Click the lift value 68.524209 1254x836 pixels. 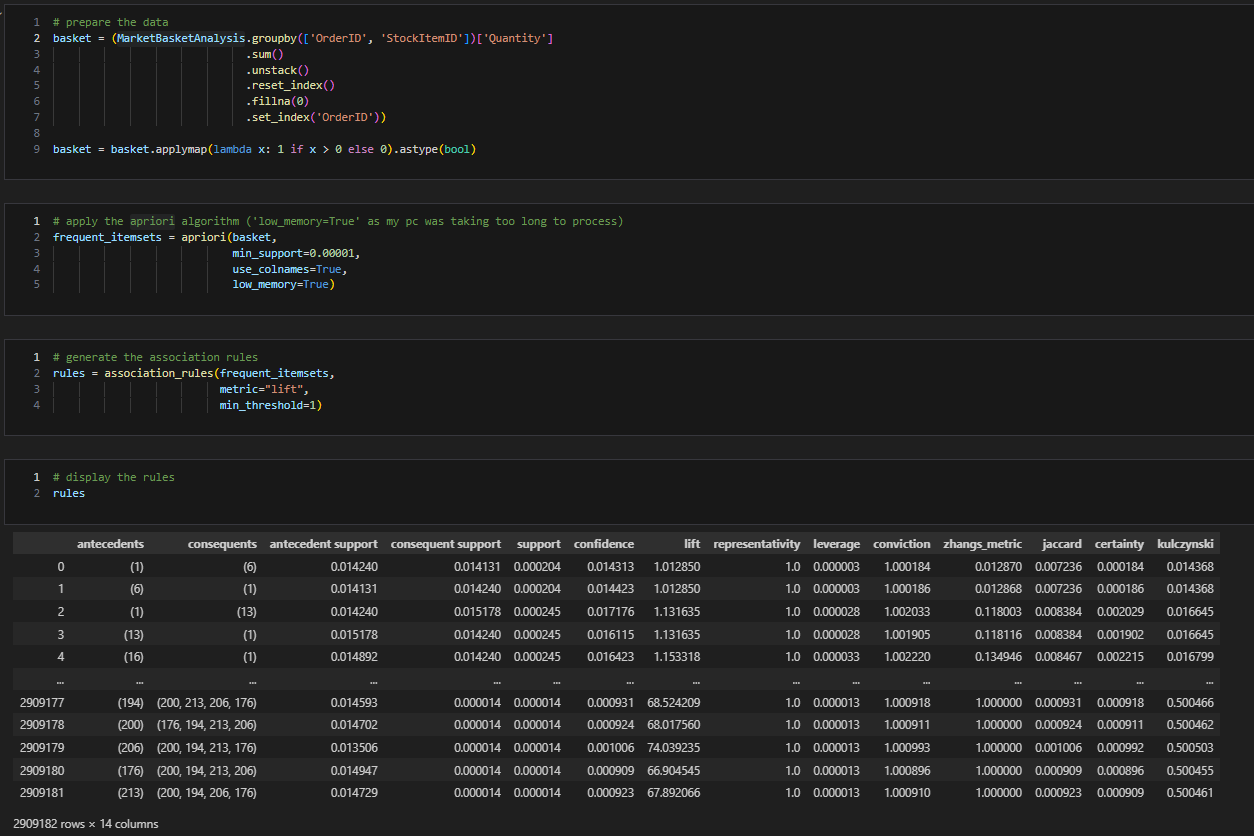[674, 703]
